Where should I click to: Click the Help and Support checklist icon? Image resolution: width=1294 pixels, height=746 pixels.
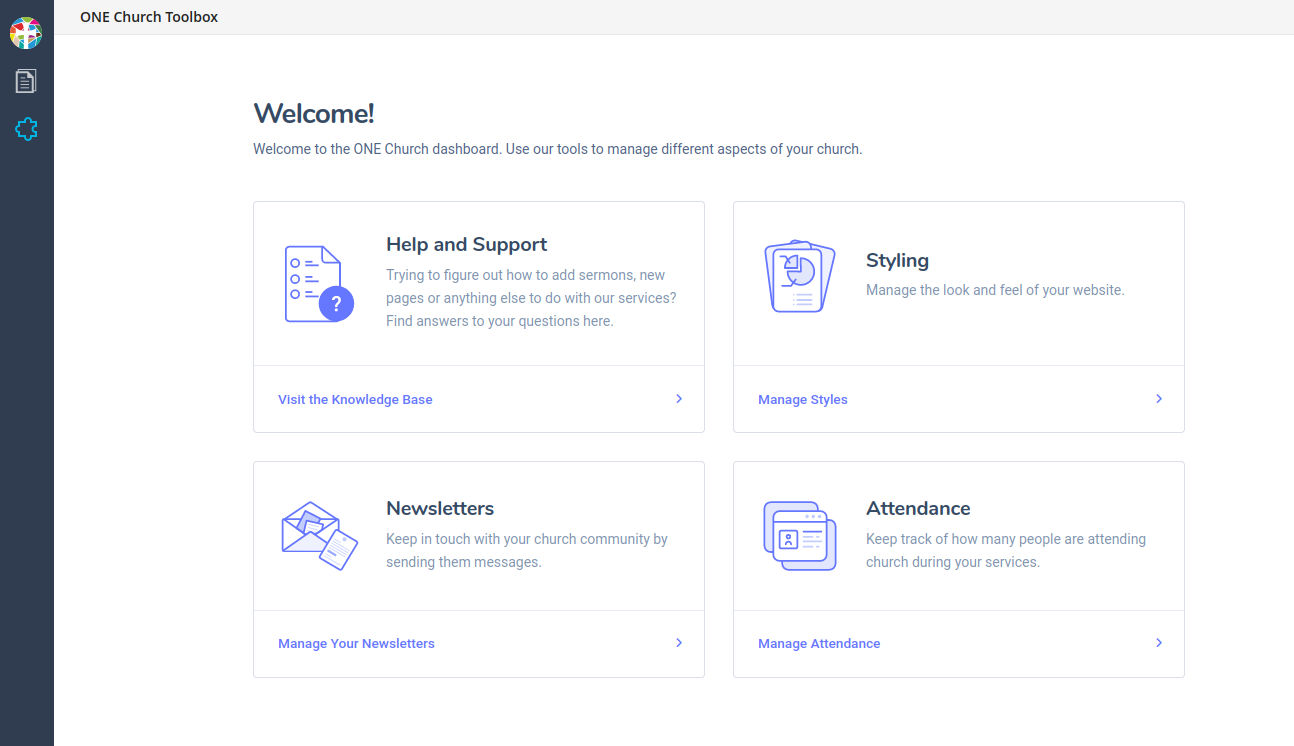pyautogui.click(x=318, y=284)
